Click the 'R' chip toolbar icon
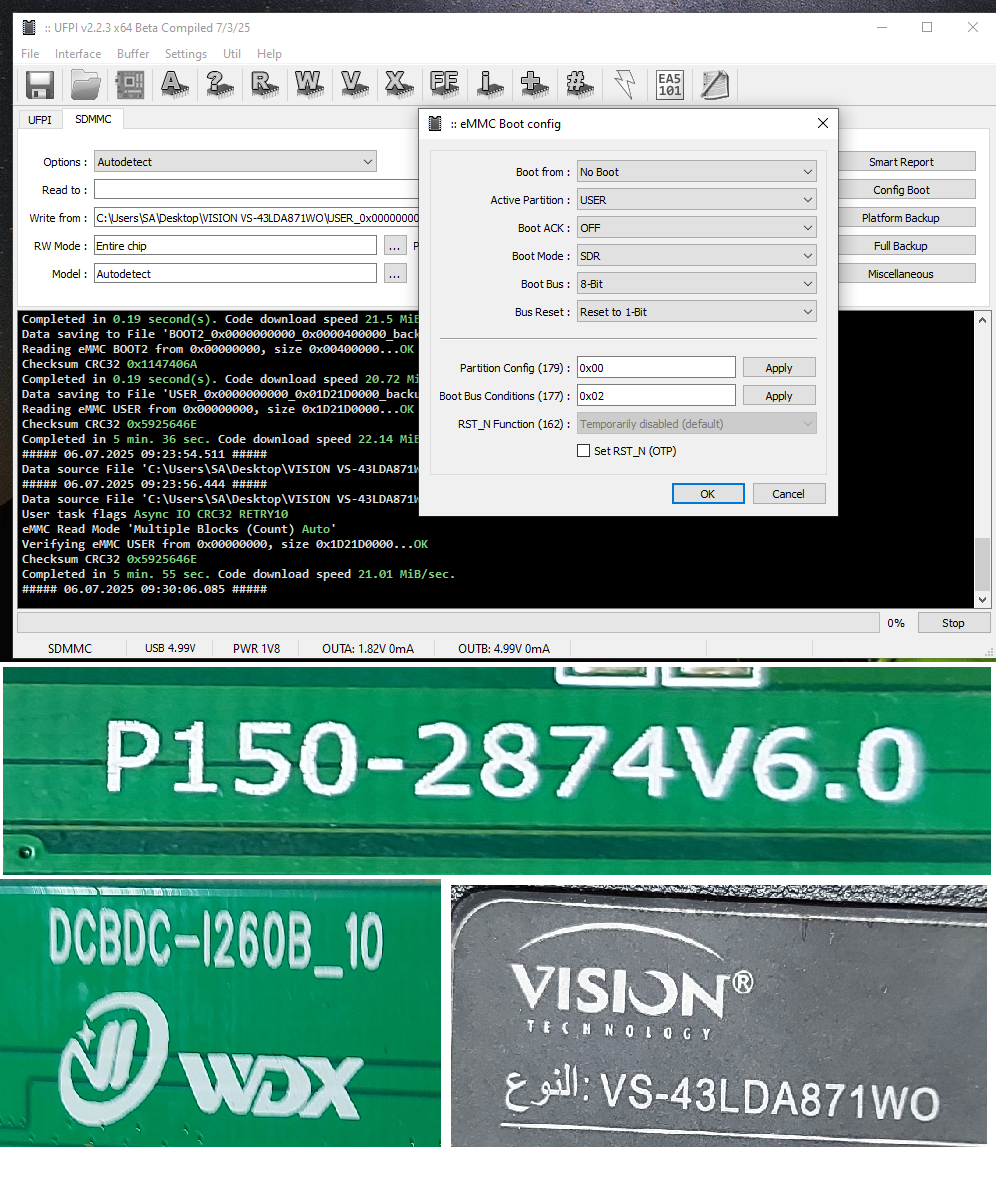The width and height of the screenshot is (1000, 1184). tap(264, 85)
